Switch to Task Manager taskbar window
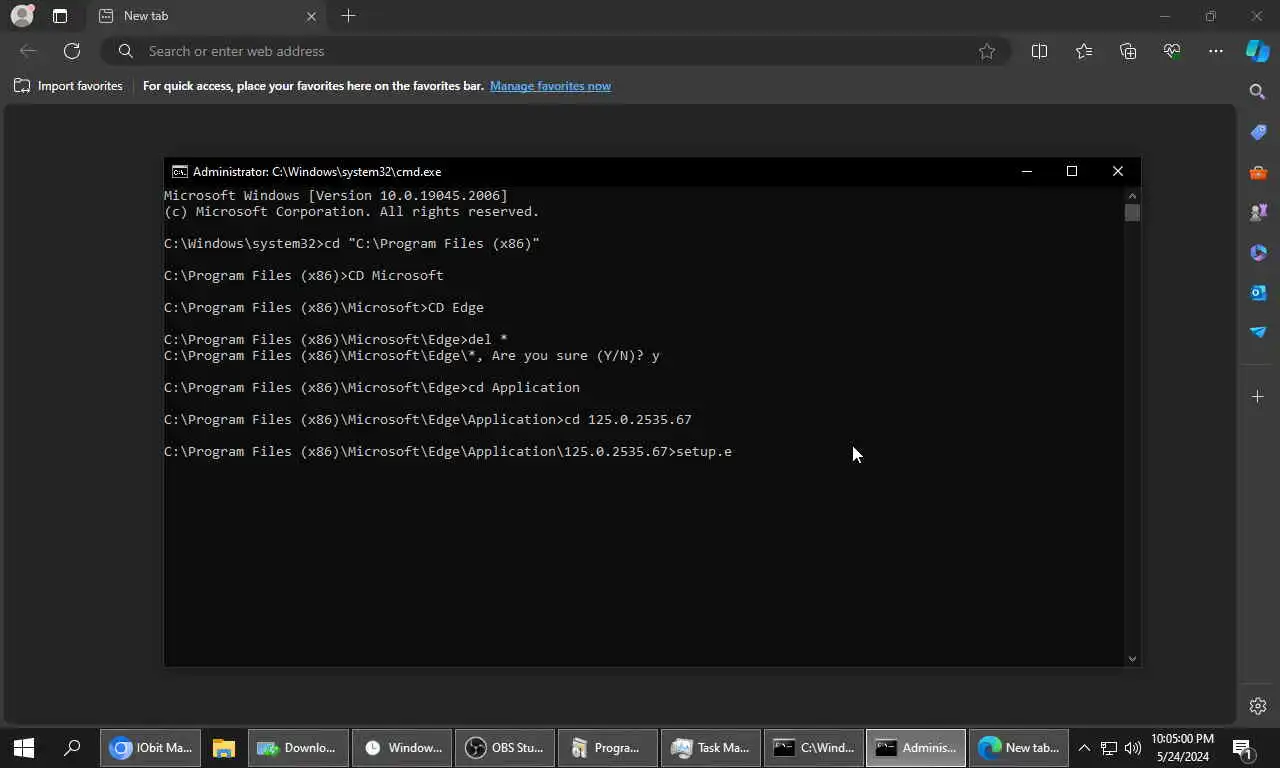Image resolution: width=1280 pixels, height=768 pixels. coord(711,747)
